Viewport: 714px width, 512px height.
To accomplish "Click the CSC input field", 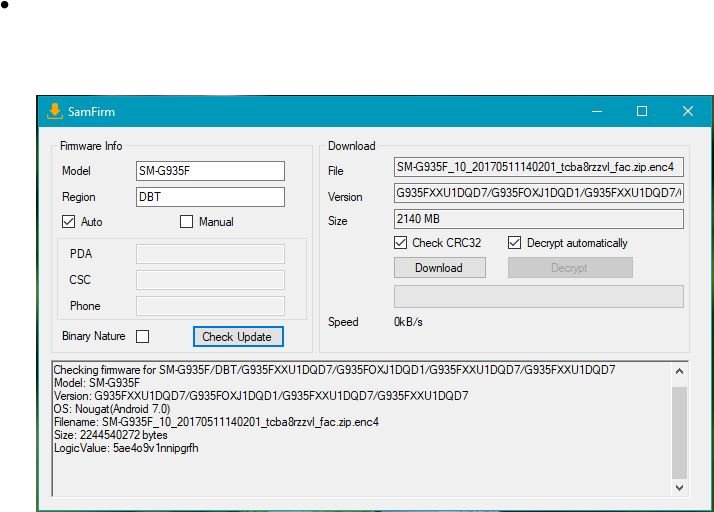I will tap(210, 280).
